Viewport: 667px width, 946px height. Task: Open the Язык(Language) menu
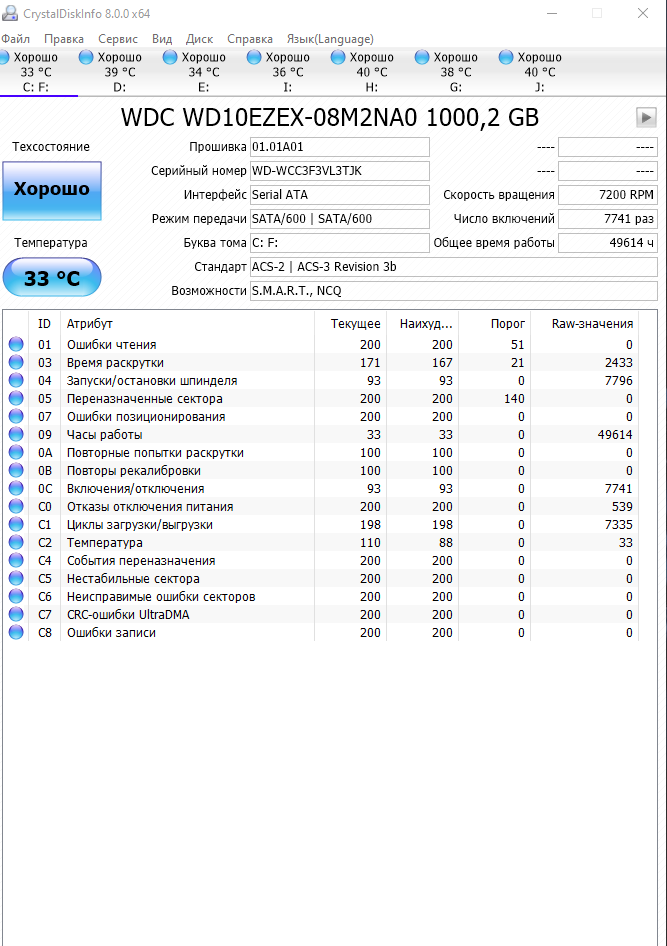tap(330, 39)
